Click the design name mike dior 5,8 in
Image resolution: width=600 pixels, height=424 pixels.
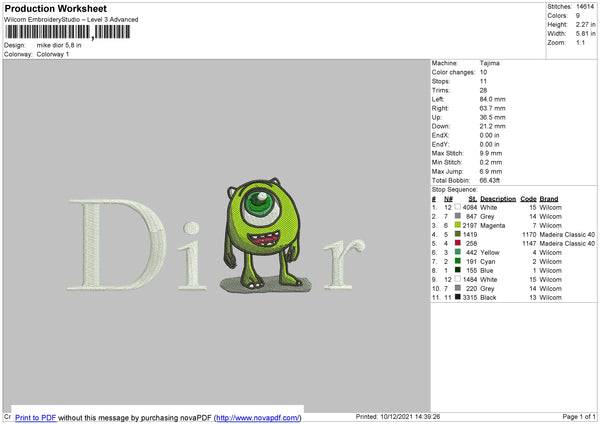point(59,45)
